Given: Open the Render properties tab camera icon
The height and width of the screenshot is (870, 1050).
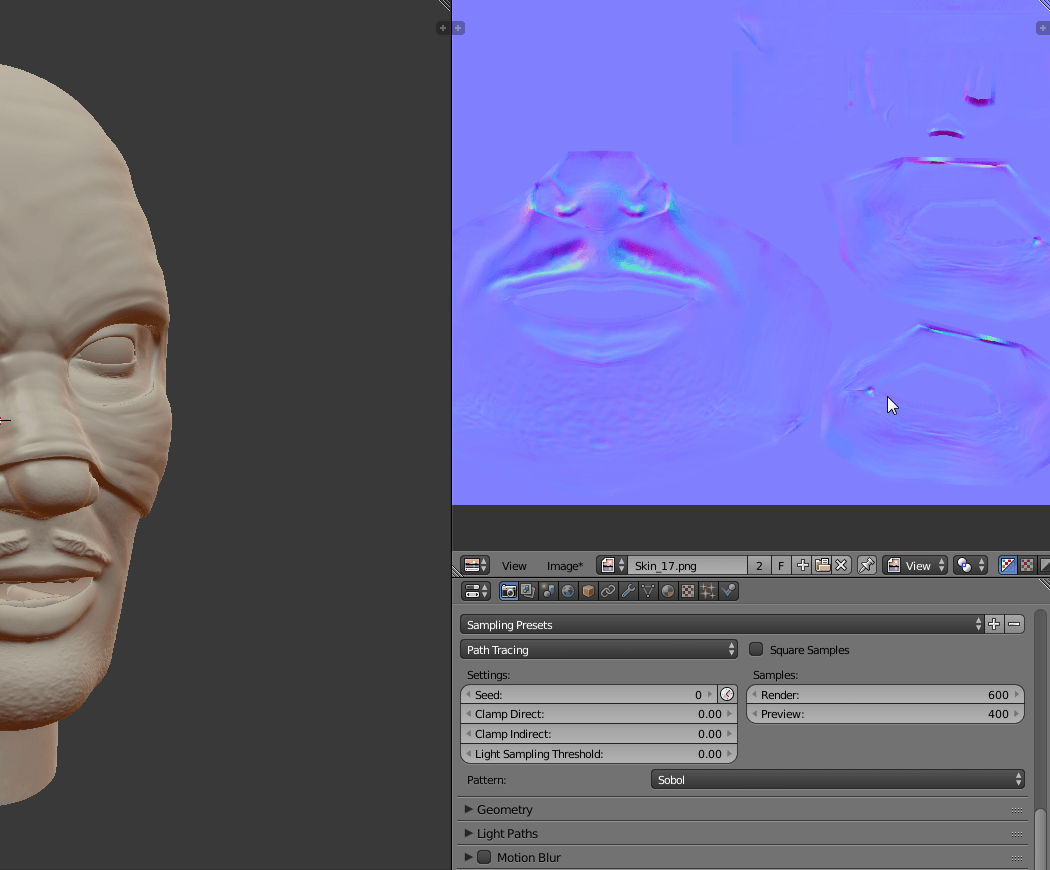Looking at the screenshot, I should (x=509, y=591).
